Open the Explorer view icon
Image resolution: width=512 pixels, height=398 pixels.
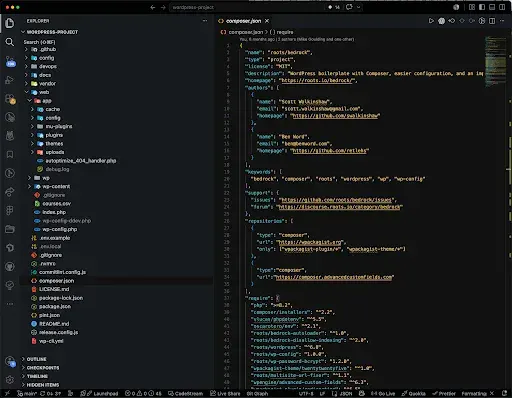[10, 23]
